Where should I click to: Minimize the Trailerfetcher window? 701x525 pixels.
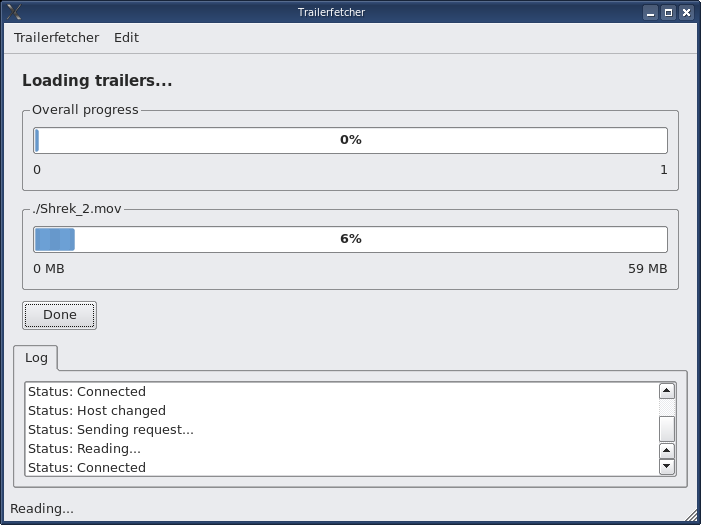click(x=650, y=13)
